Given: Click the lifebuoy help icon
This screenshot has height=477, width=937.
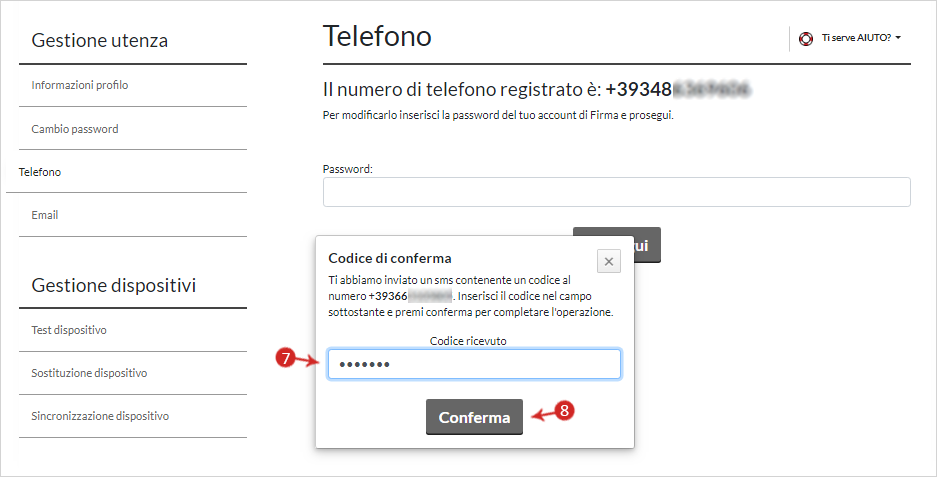Looking at the screenshot, I should click(806, 39).
